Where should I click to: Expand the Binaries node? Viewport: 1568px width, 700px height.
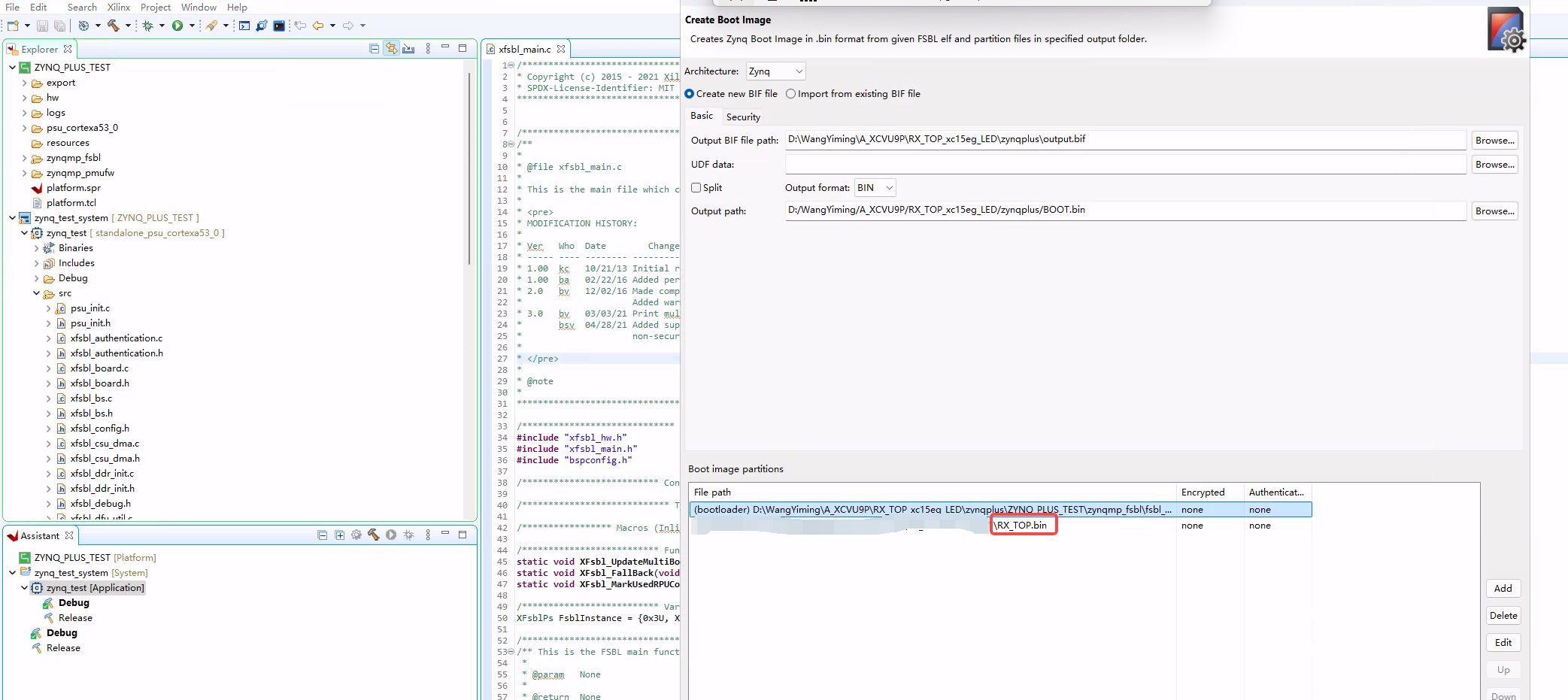(x=36, y=248)
